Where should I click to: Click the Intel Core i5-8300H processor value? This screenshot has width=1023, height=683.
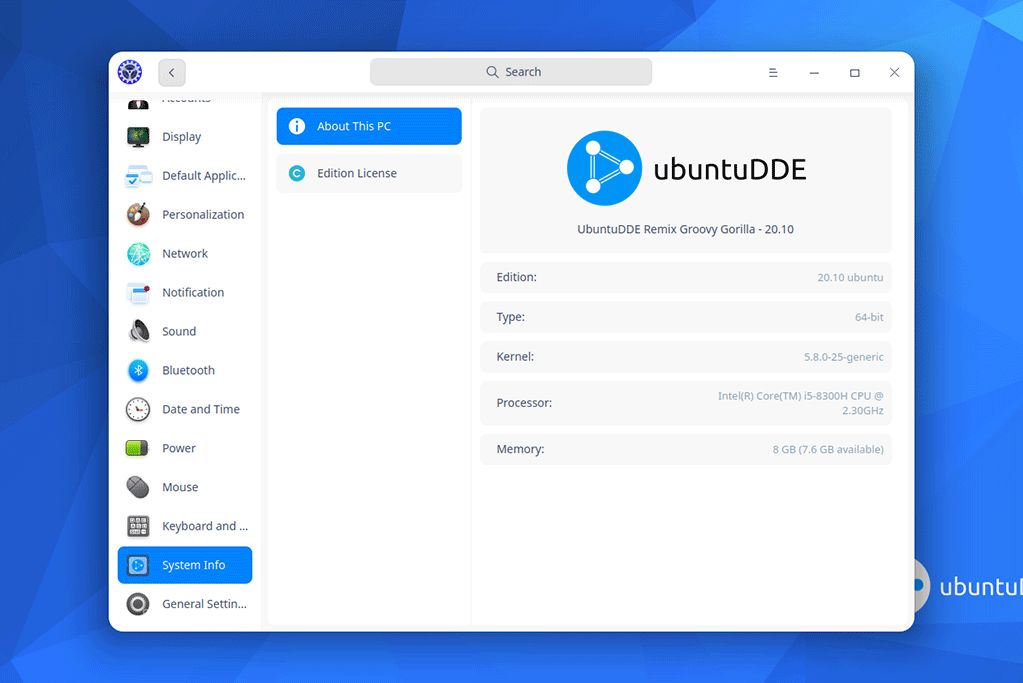click(801, 403)
